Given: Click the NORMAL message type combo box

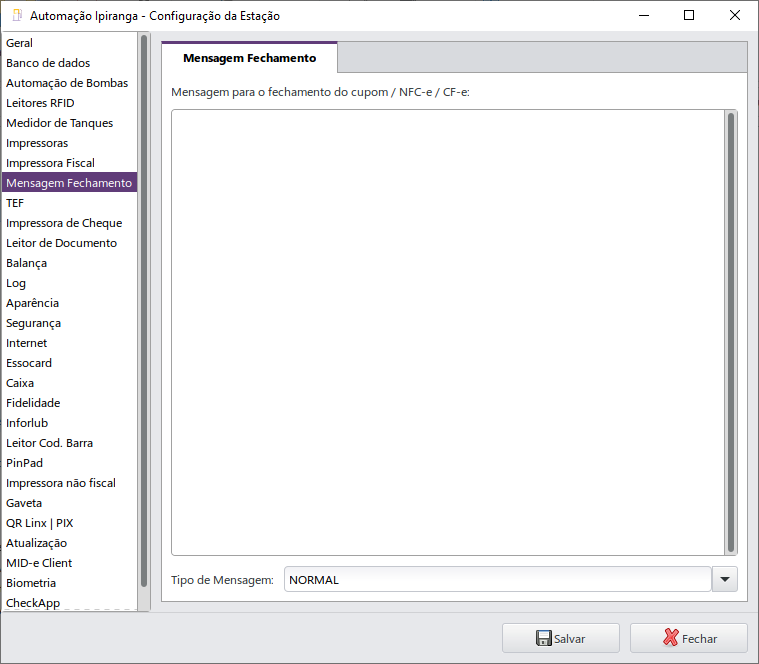Looking at the screenshot, I should pos(498,579).
